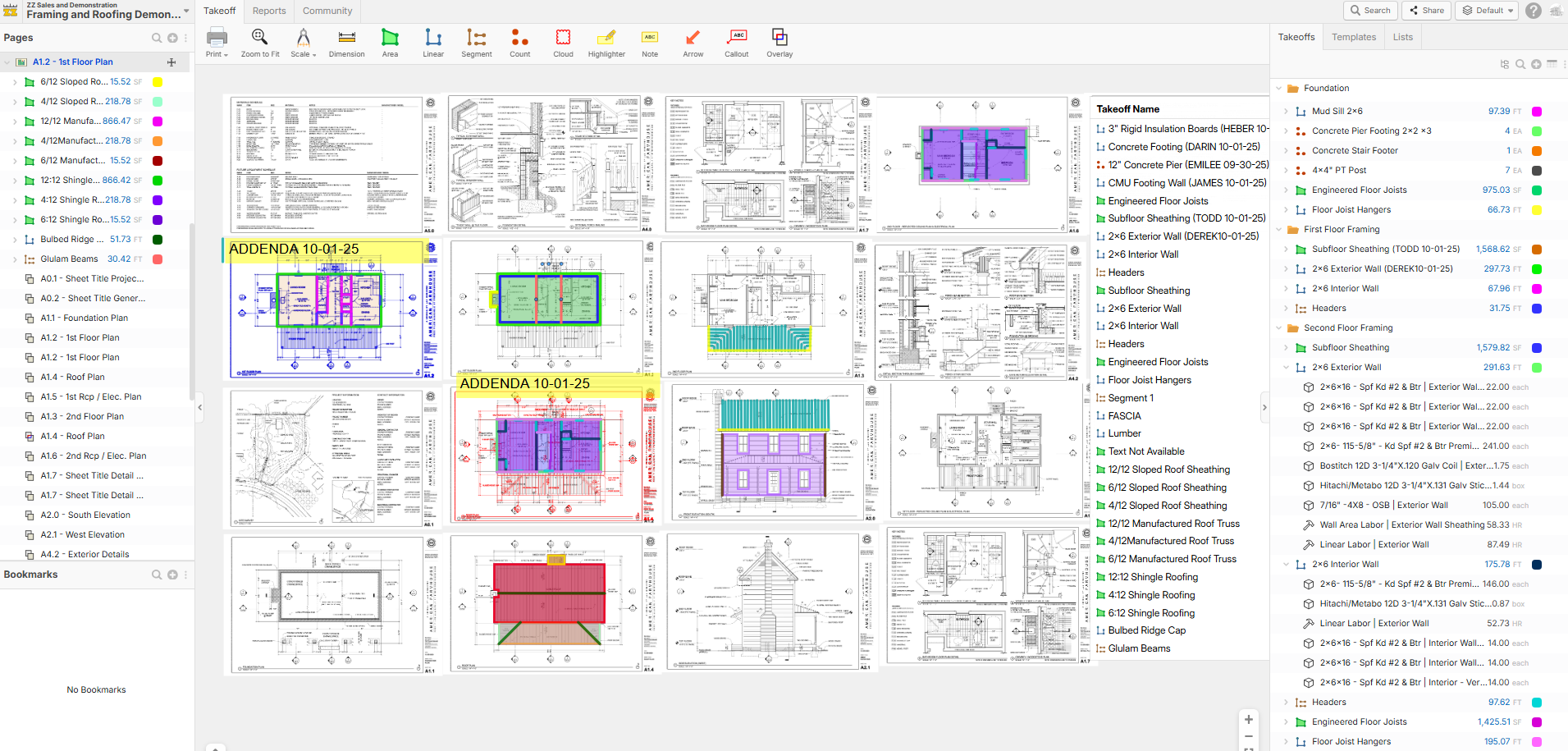Click the Share button
This screenshot has width=1568, height=751.
click(1427, 11)
